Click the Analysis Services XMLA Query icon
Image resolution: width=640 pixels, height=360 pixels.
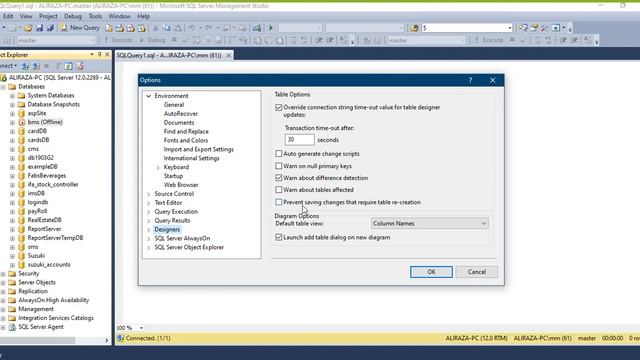[142, 28]
